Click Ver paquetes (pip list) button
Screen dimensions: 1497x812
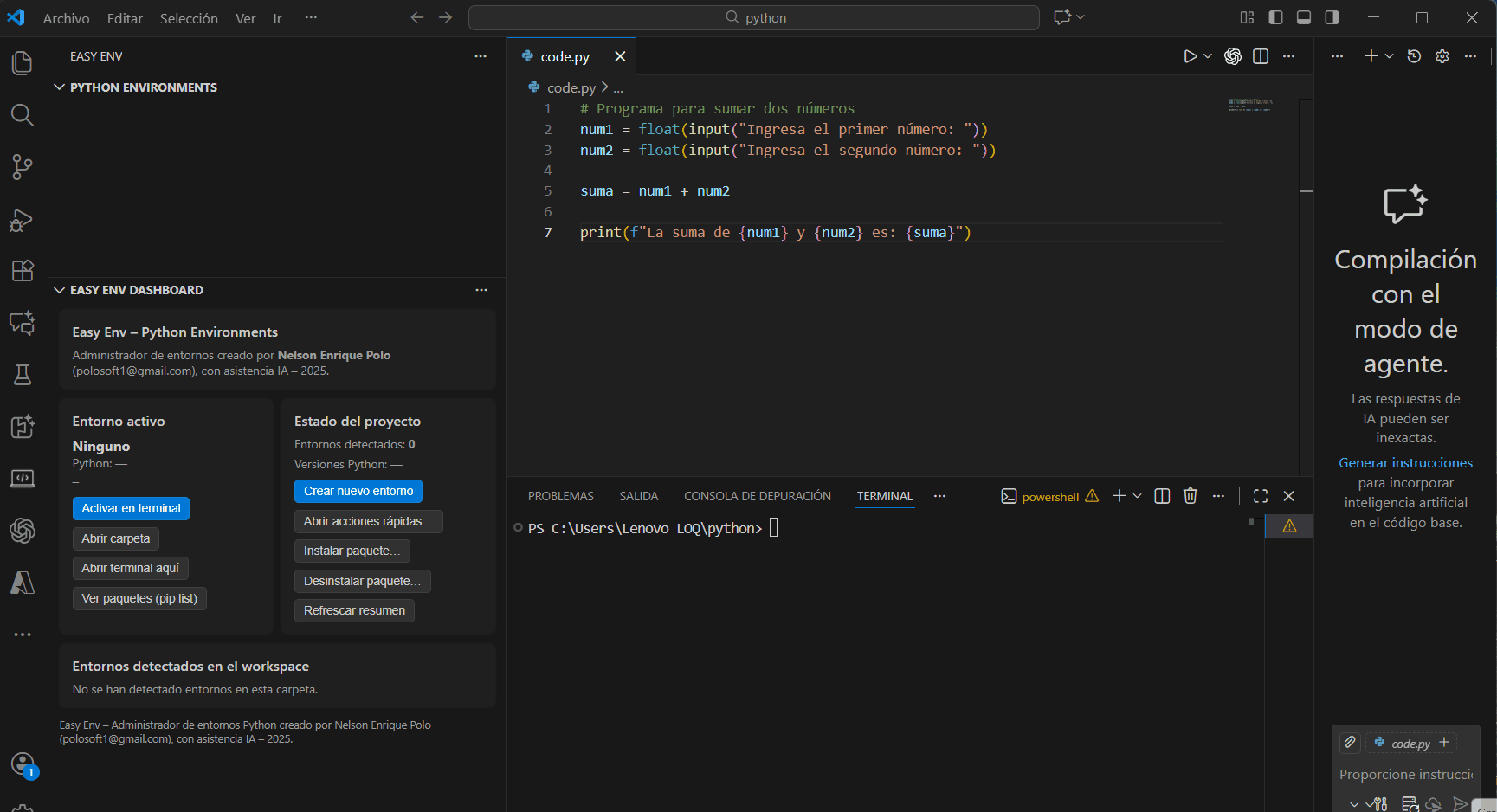coord(139,598)
